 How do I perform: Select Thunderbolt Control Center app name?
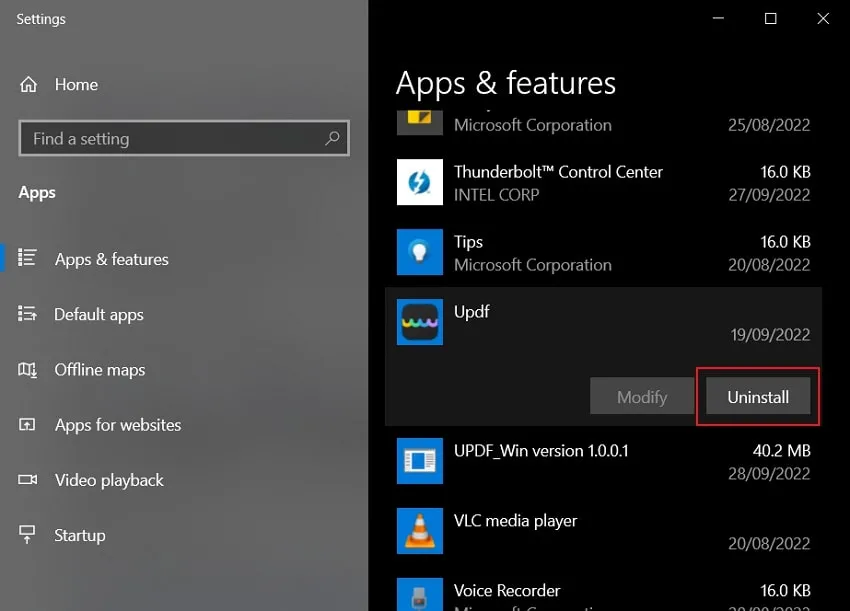pyautogui.click(x=558, y=172)
